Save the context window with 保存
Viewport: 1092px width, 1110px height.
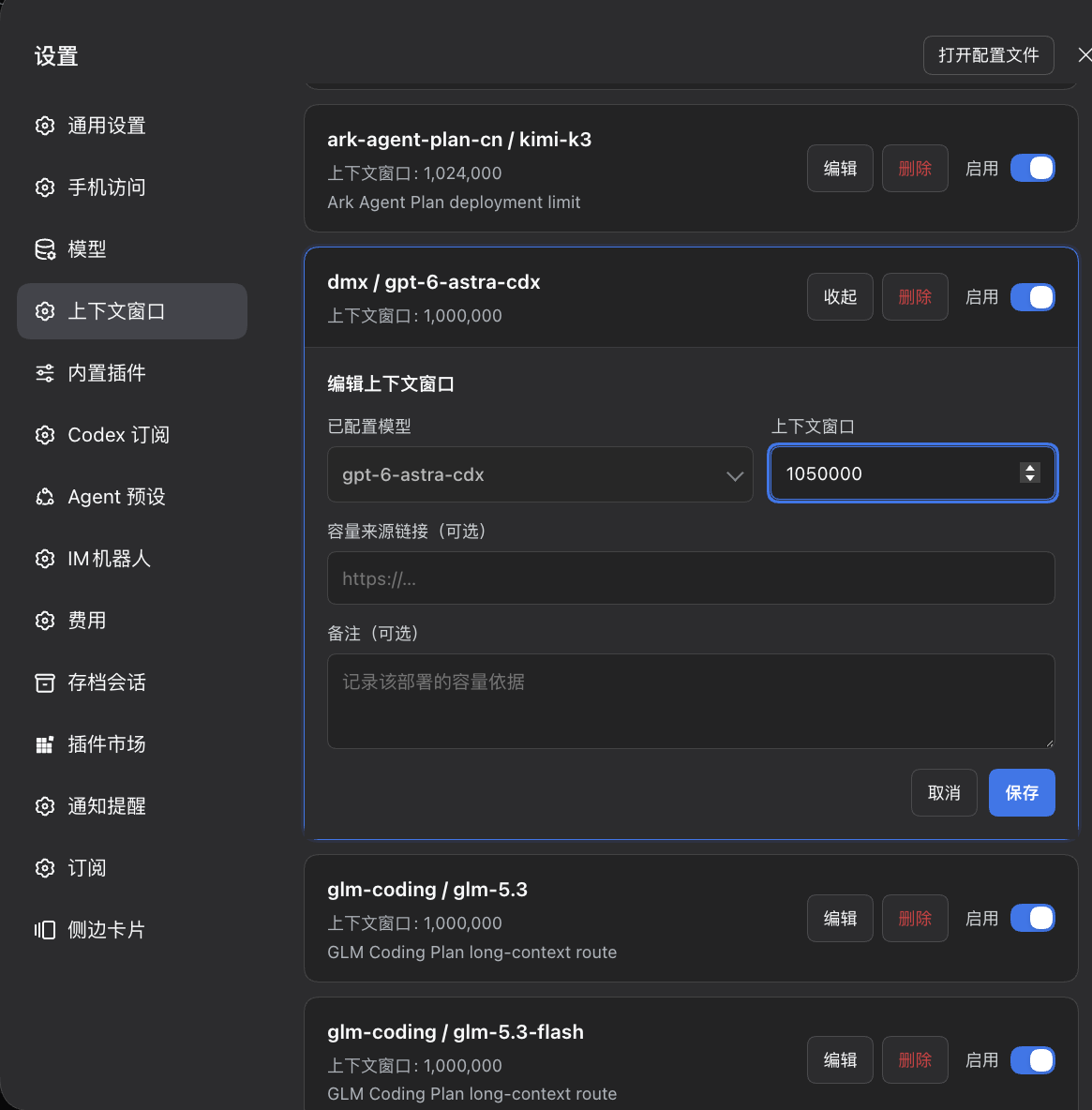(1021, 793)
